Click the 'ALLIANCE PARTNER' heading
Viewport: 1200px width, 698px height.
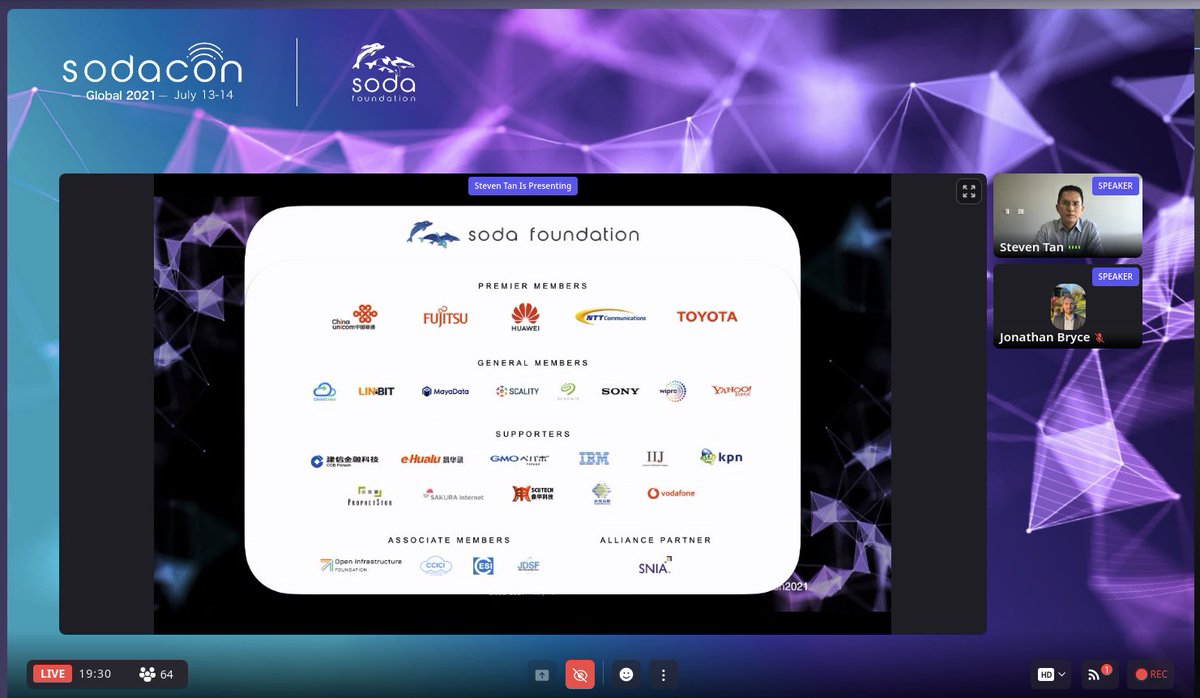(x=656, y=540)
